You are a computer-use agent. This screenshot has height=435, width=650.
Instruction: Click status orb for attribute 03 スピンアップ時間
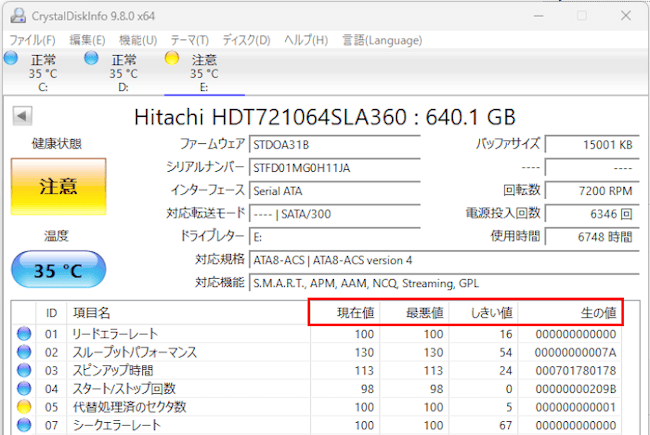(24, 370)
